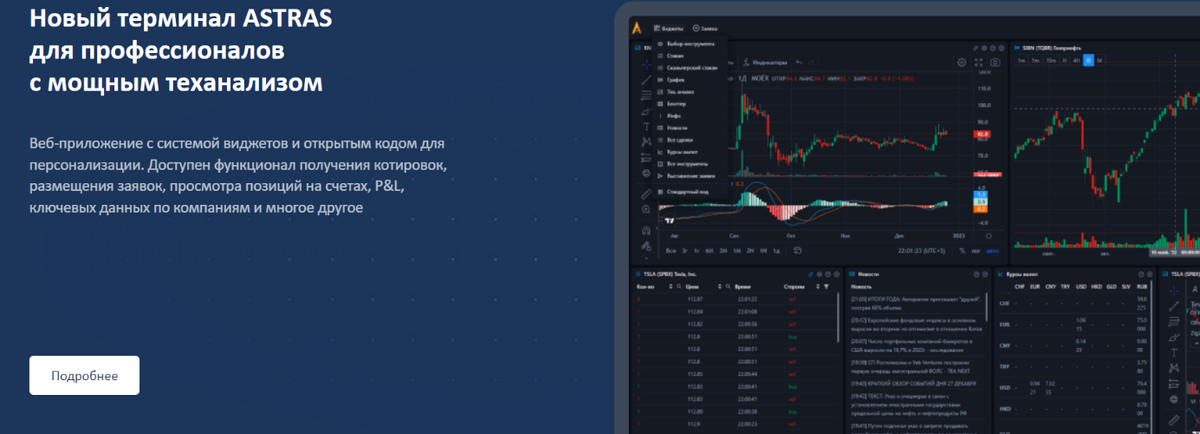
Task: Open the Виджеты menu
Action: [669, 28]
